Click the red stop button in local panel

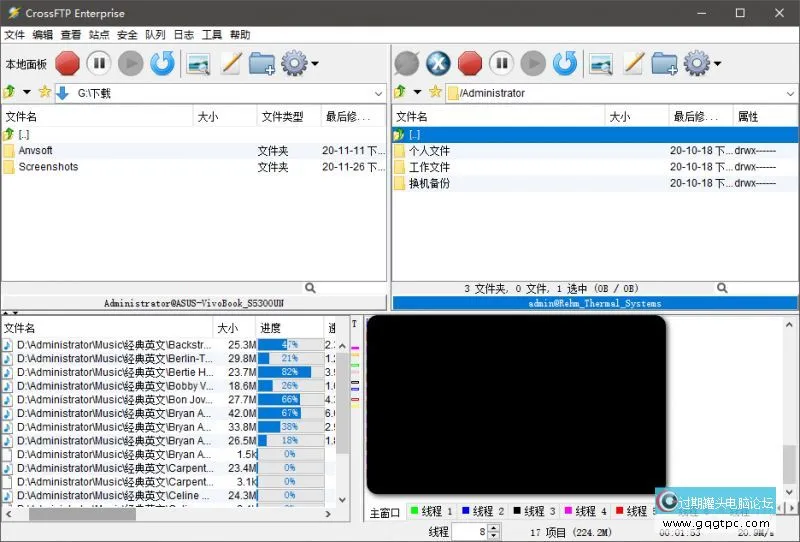click(67, 64)
